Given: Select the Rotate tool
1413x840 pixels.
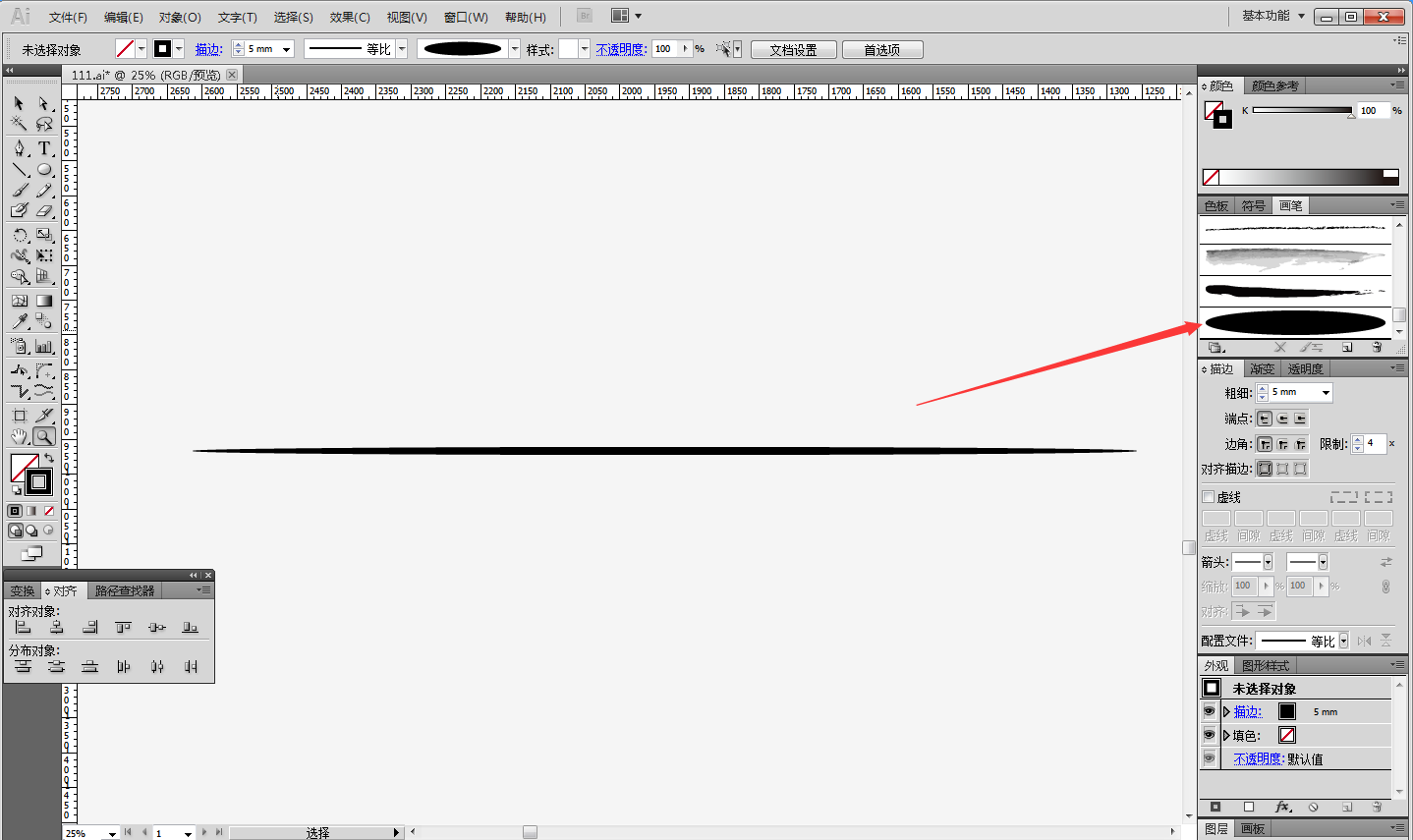Looking at the screenshot, I should [19, 236].
